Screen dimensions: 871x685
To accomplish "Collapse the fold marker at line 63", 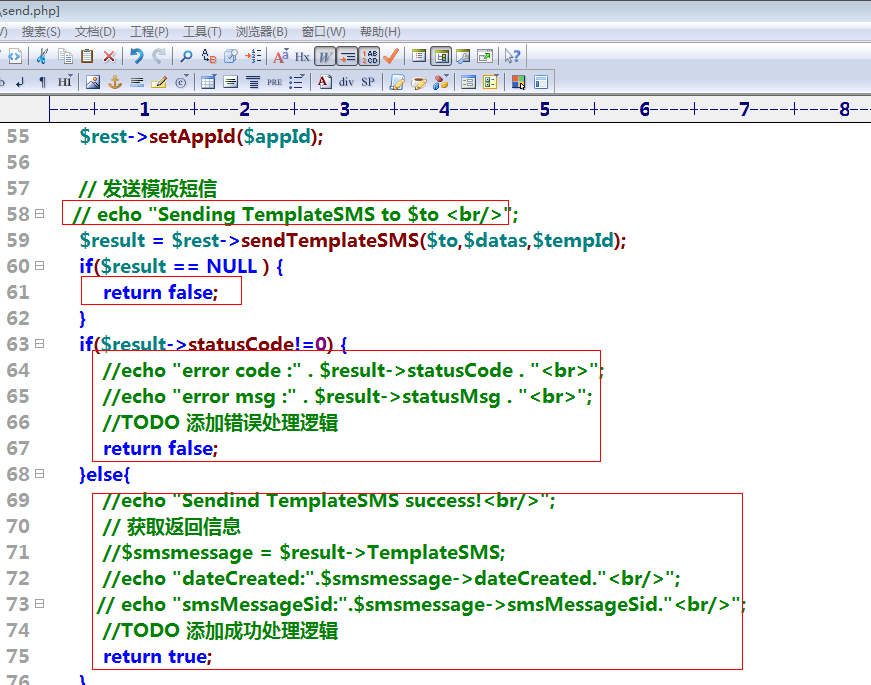I will 39,343.
